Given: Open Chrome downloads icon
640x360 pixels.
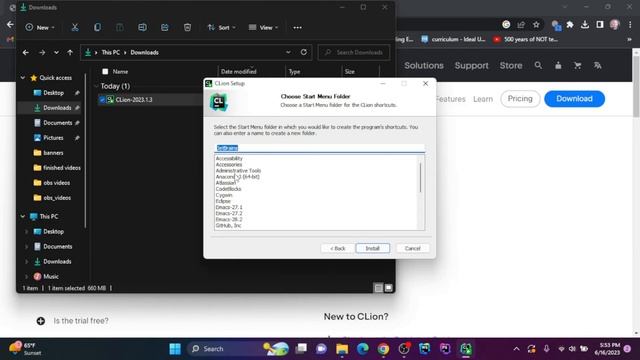Looking at the screenshot, I should click(x=585, y=25).
